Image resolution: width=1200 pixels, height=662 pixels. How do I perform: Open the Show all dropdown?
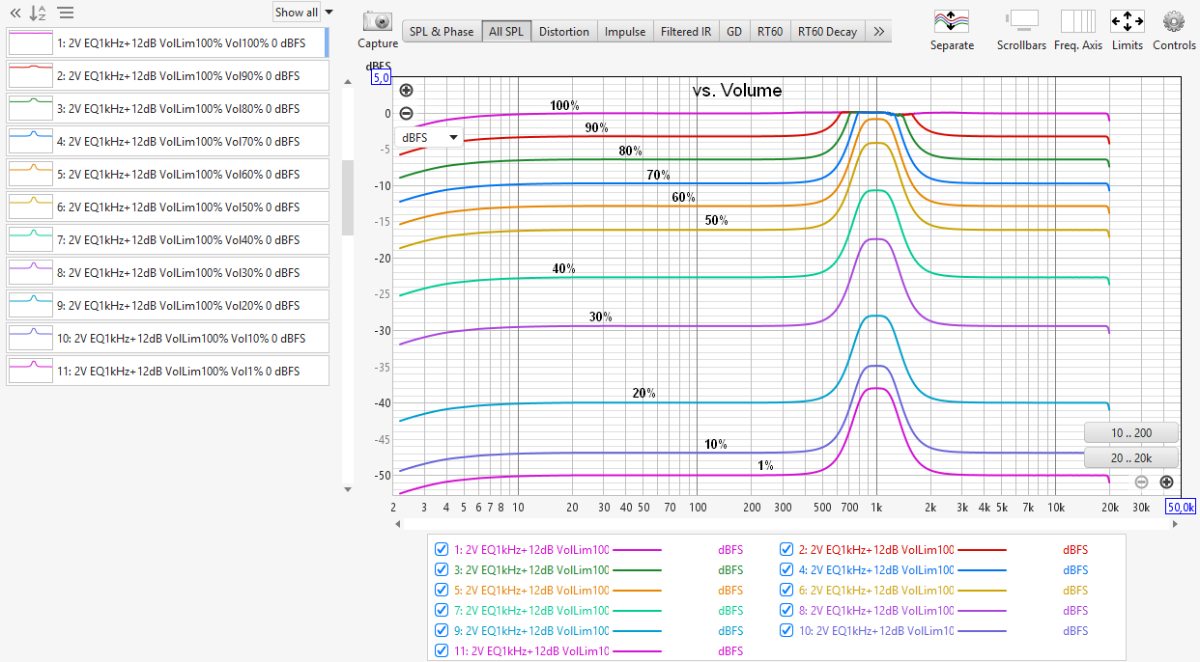pos(297,11)
